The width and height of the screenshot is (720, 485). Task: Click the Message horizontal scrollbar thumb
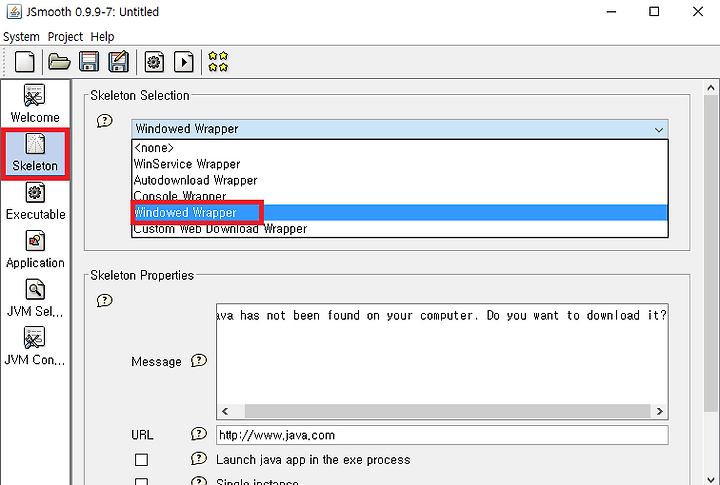tap(447, 411)
